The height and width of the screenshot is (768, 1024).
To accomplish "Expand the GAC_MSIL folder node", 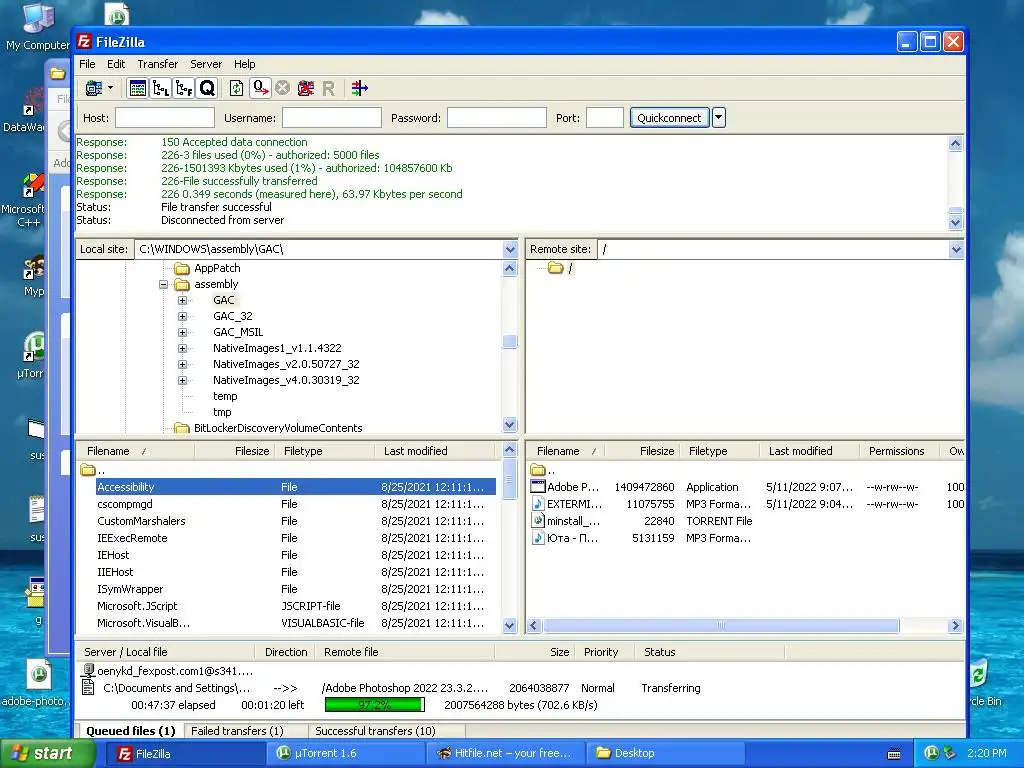I will pyautogui.click(x=183, y=332).
